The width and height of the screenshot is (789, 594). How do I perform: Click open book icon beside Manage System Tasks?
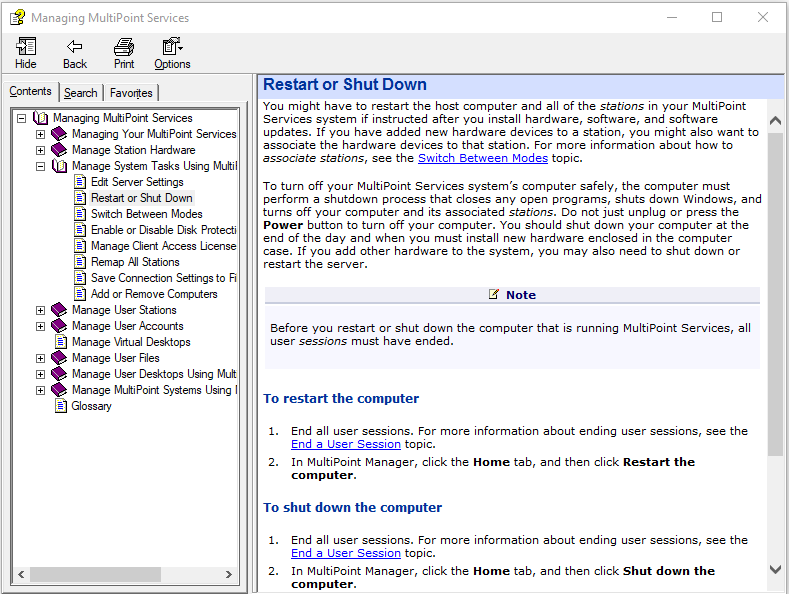tap(59, 166)
